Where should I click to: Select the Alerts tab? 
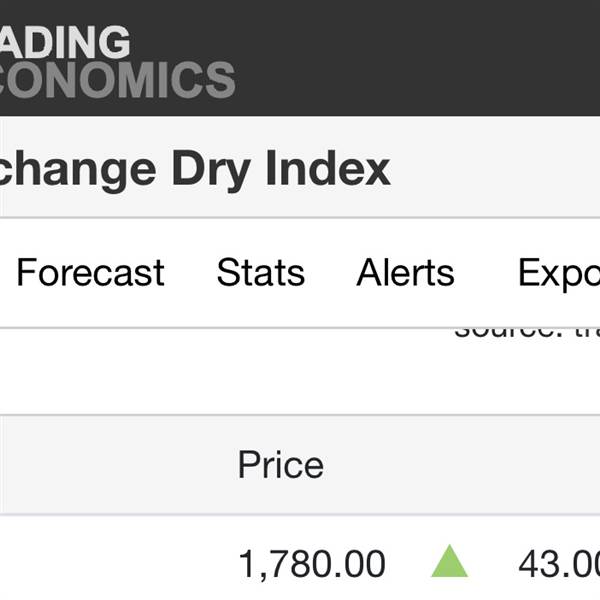pos(405,272)
